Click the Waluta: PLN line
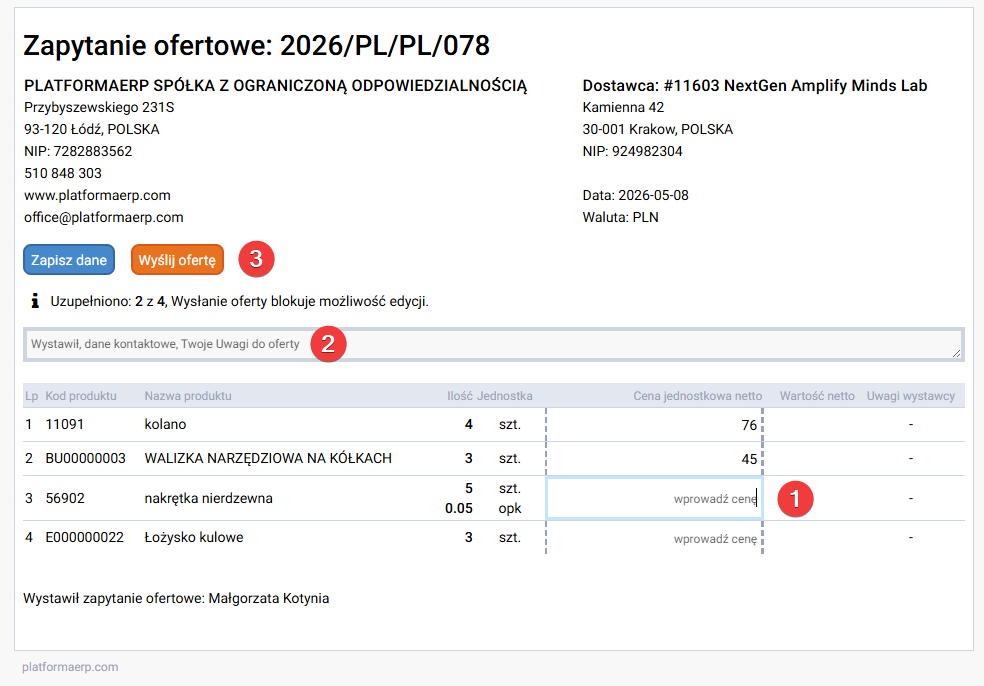 pyautogui.click(x=620, y=217)
